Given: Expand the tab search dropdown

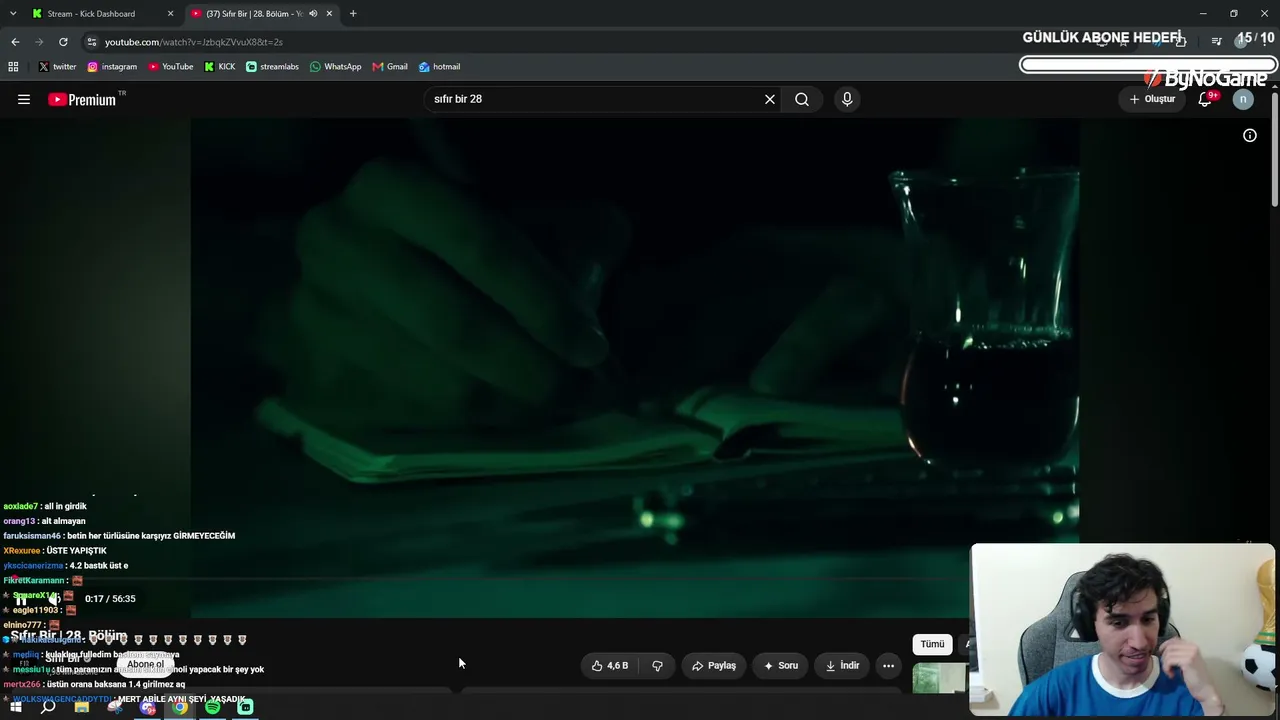Looking at the screenshot, I should point(13,14).
